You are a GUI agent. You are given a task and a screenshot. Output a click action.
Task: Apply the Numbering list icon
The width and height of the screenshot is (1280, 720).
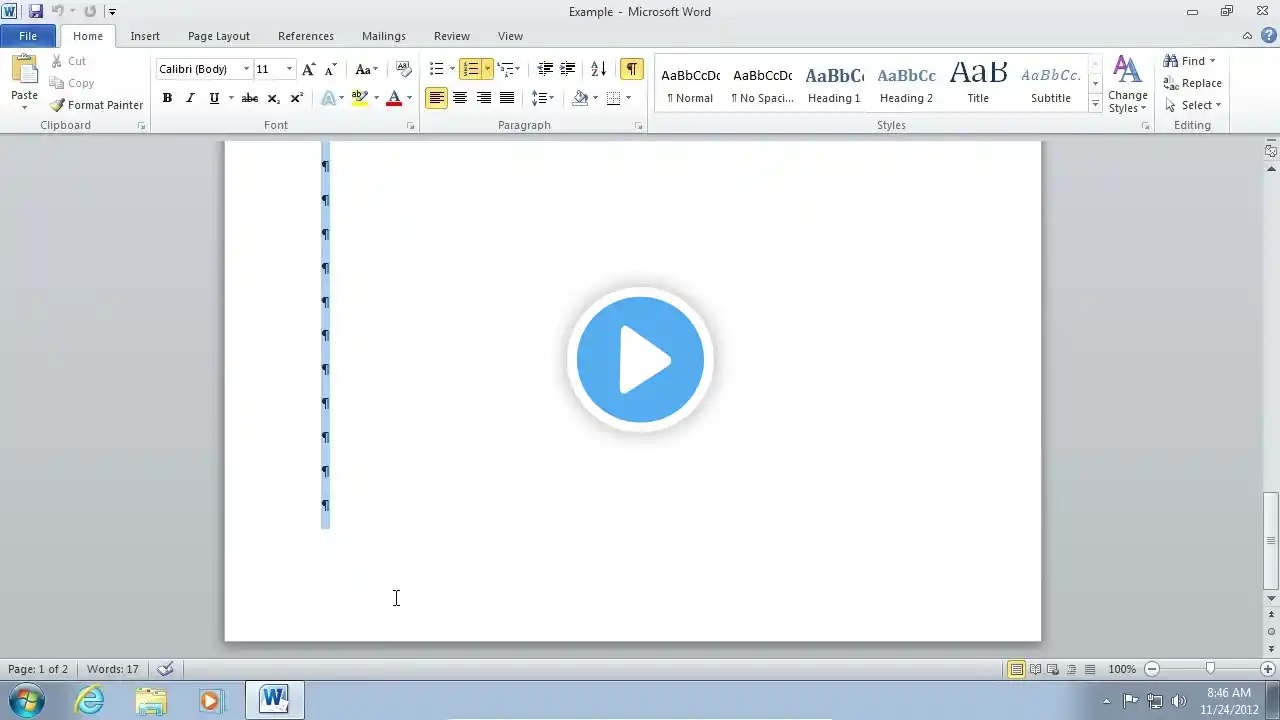point(471,69)
